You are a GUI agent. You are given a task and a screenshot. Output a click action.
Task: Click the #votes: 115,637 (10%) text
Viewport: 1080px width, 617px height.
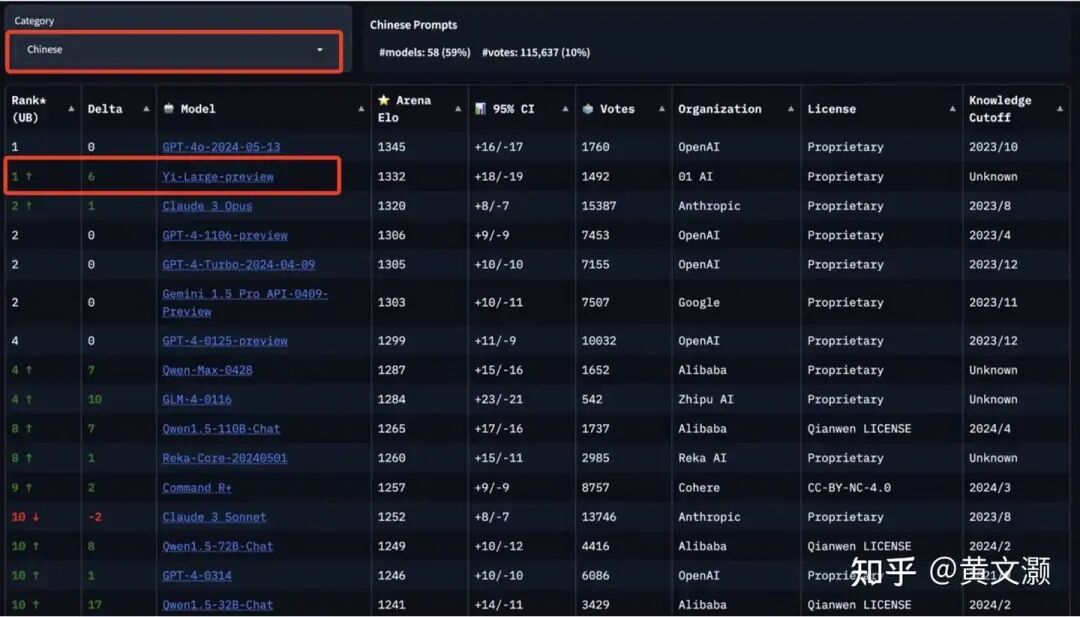[x=535, y=52]
